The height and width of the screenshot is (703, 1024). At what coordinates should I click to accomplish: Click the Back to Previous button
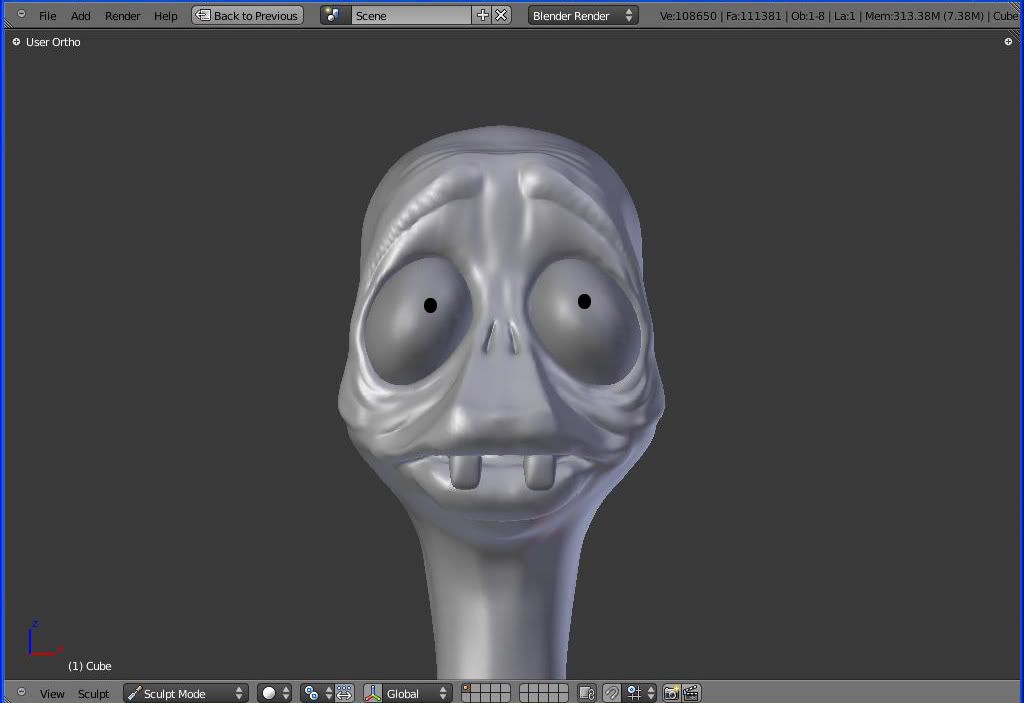pos(247,15)
